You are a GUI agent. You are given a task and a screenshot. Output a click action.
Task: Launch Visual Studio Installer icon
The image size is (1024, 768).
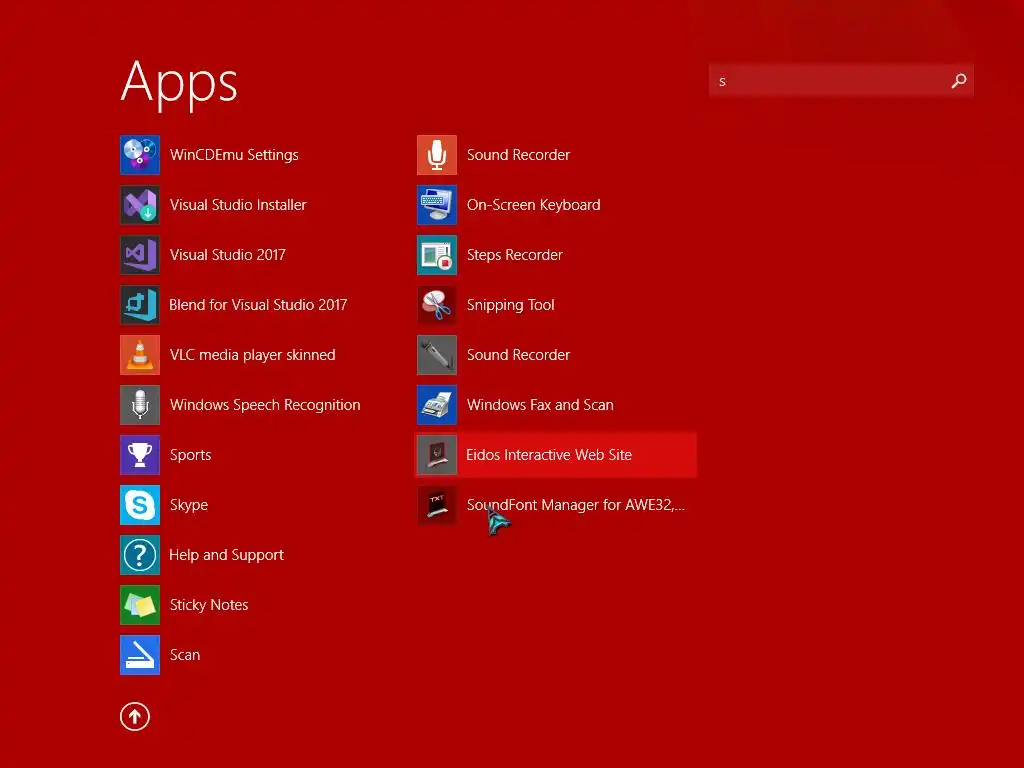[x=140, y=205]
